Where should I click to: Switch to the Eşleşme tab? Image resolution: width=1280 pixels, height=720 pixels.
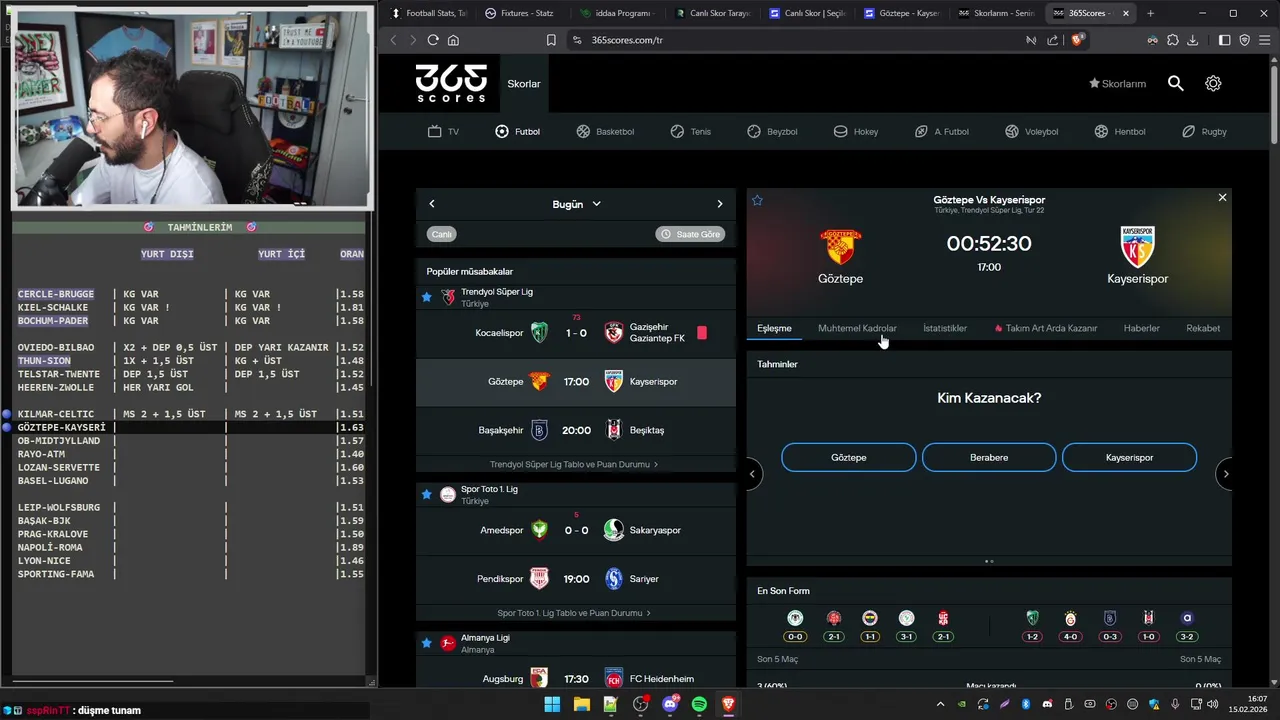point(774,328)
